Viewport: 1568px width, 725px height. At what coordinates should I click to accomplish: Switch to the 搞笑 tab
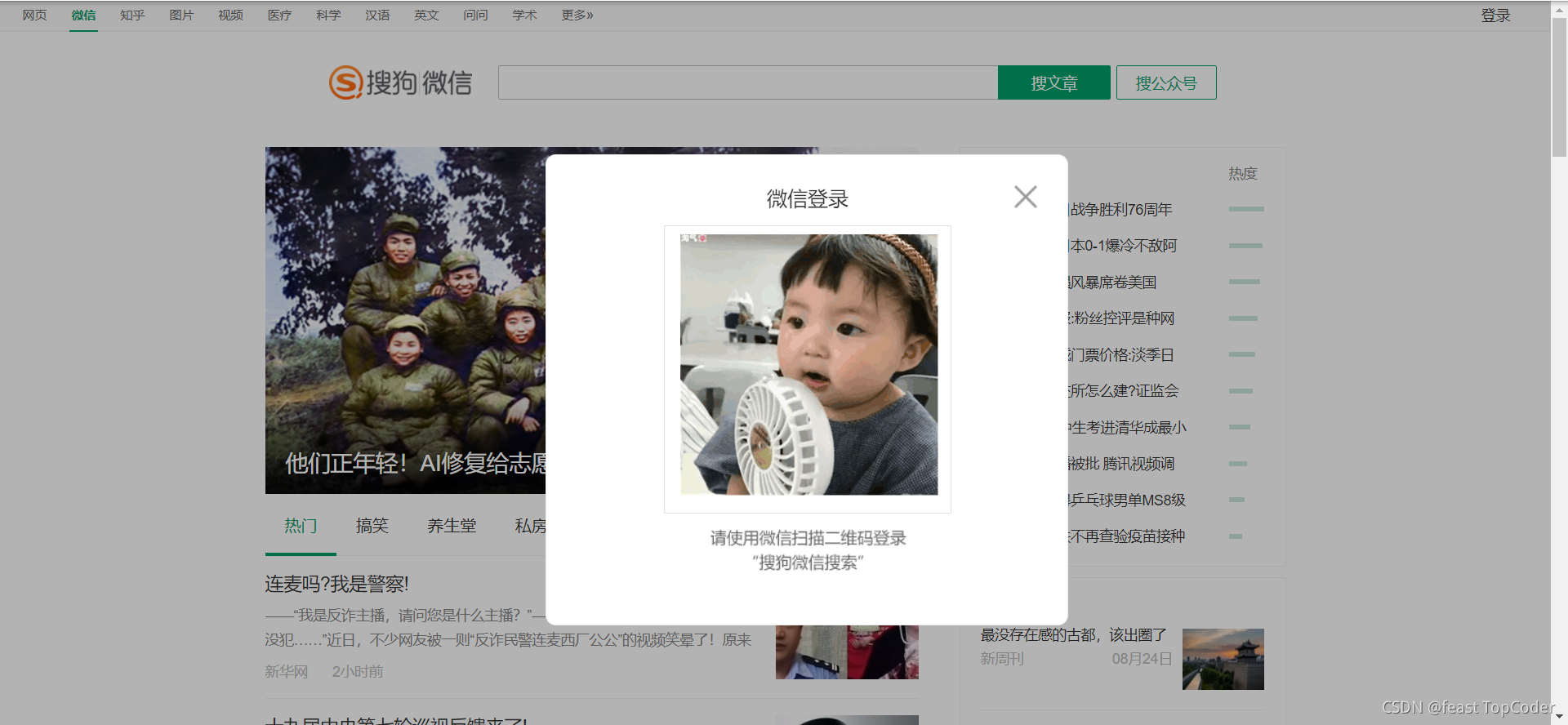pyautogui.click(x=372, y=526)
